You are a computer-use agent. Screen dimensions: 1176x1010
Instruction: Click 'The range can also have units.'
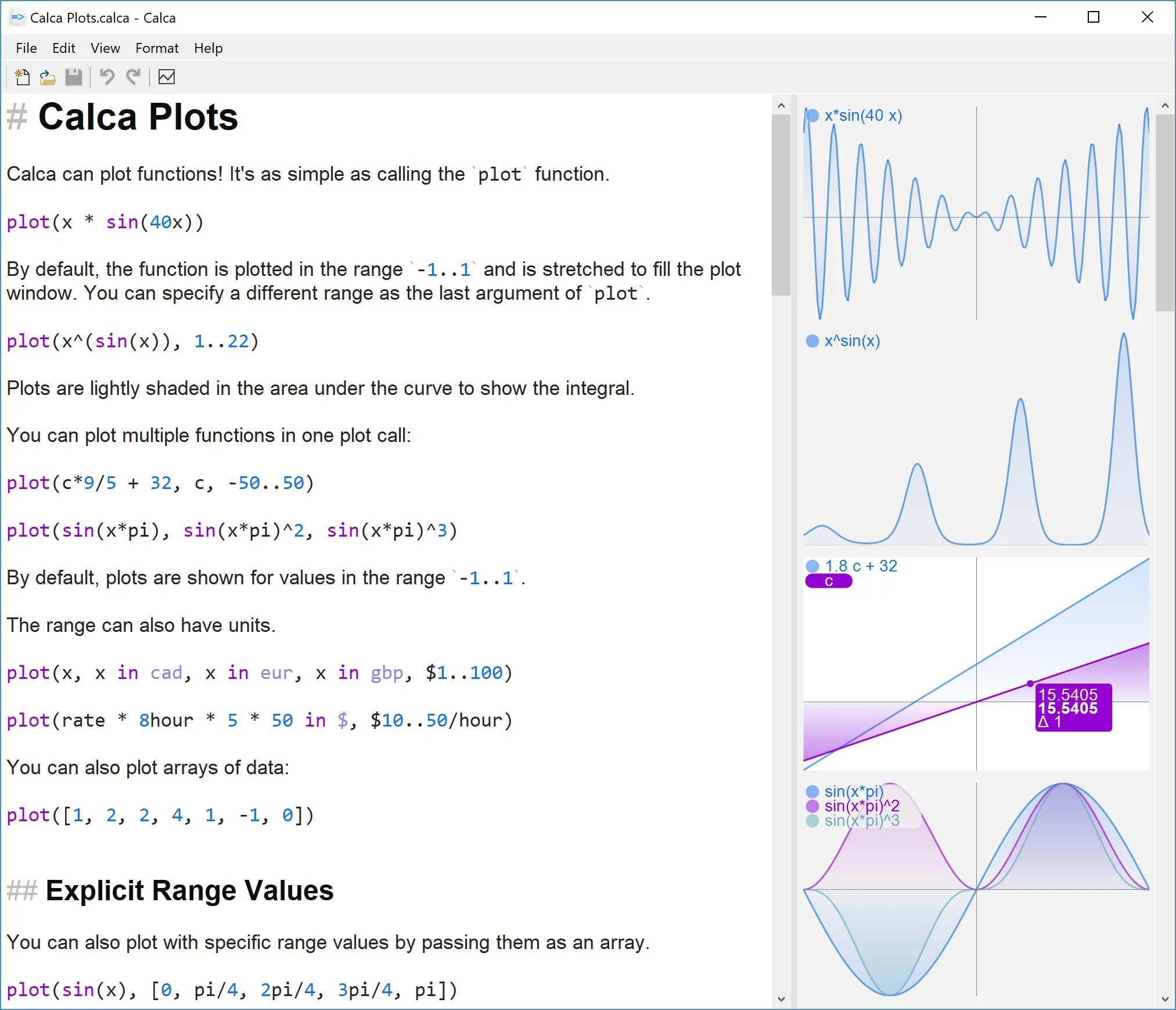point(141,625)
